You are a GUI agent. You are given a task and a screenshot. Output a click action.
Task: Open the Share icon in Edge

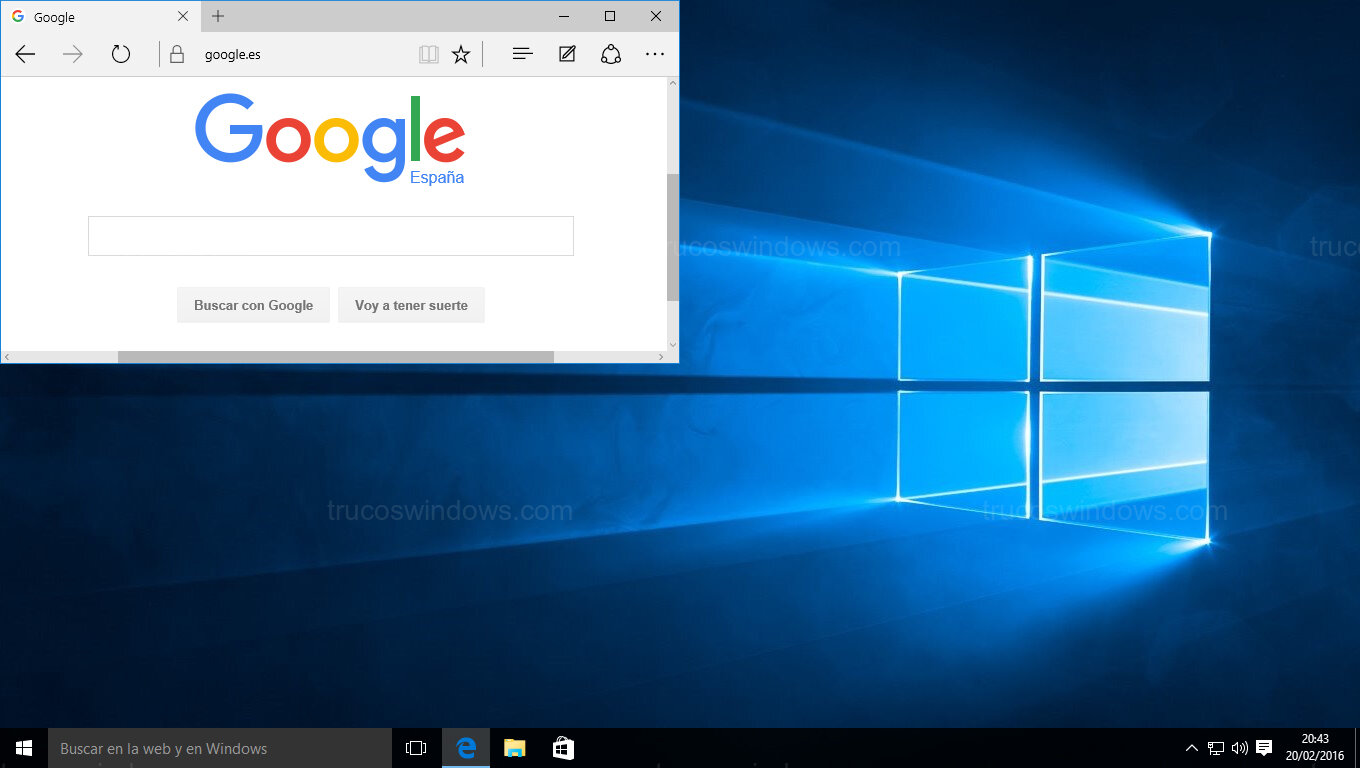point(611,55)
